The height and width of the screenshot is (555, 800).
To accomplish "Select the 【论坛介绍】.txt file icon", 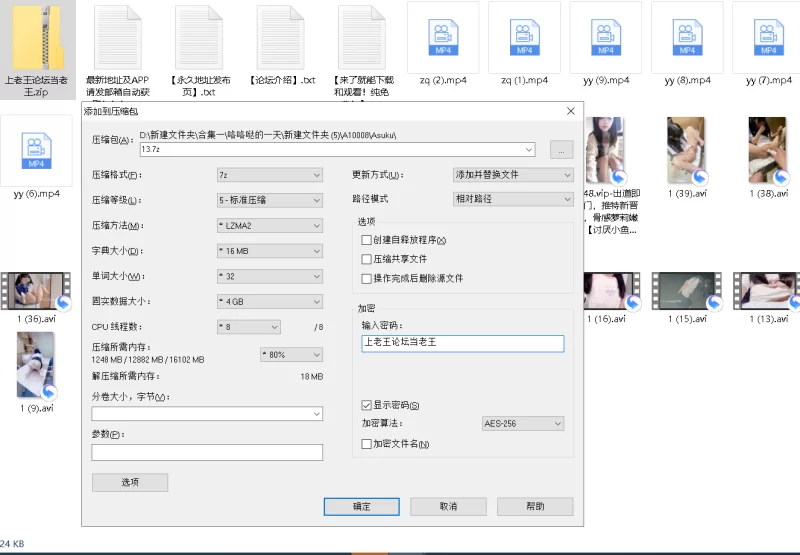I will pos(281,38).
